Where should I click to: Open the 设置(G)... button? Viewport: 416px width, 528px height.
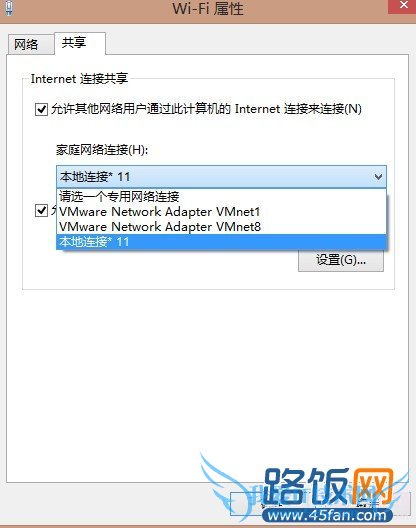(x=341, y=260)
